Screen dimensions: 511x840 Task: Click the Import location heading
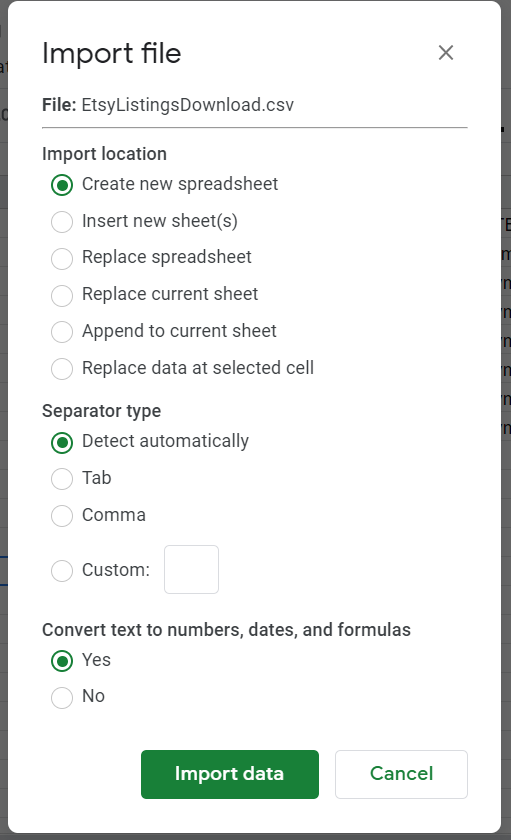point(104,154)
